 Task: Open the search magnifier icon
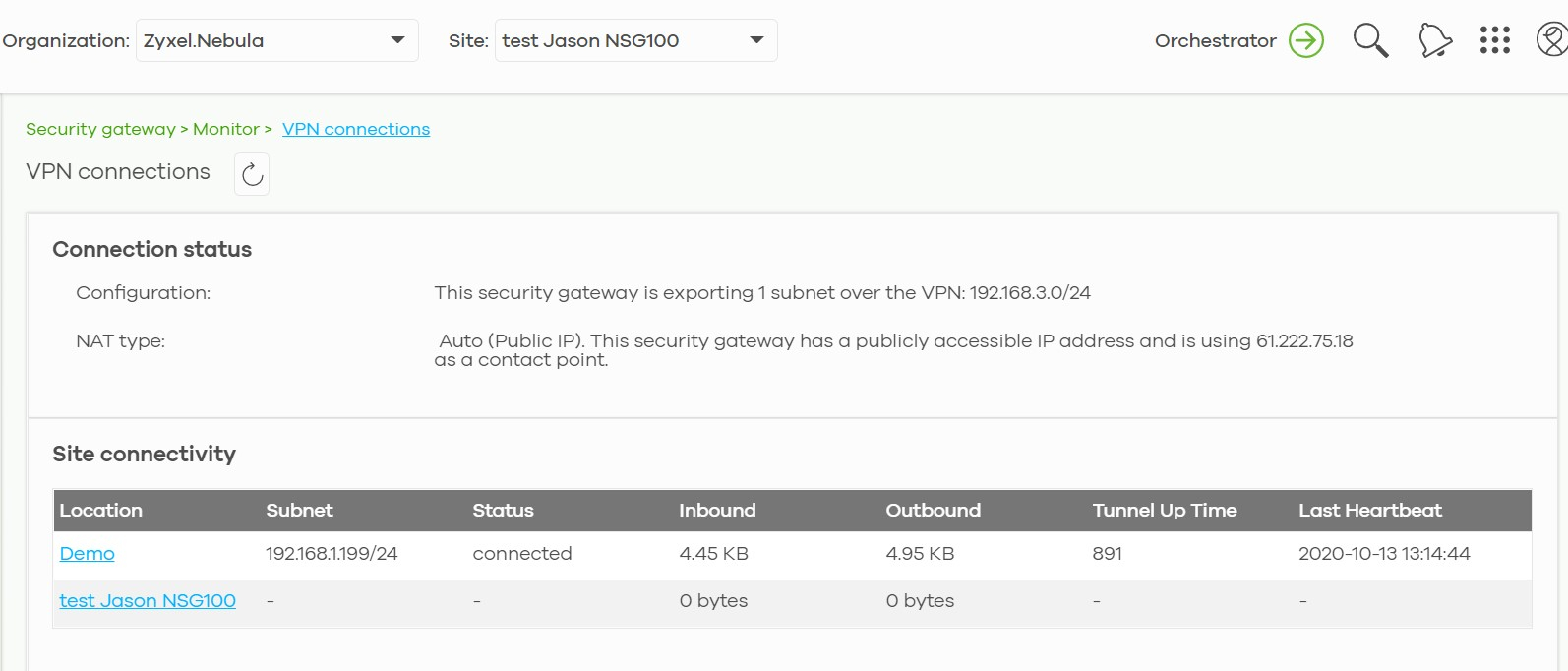pos(1370,40)
